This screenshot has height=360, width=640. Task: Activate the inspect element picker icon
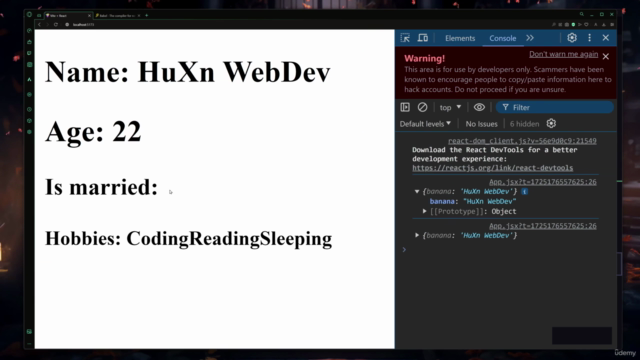click(x=405, y=38)
